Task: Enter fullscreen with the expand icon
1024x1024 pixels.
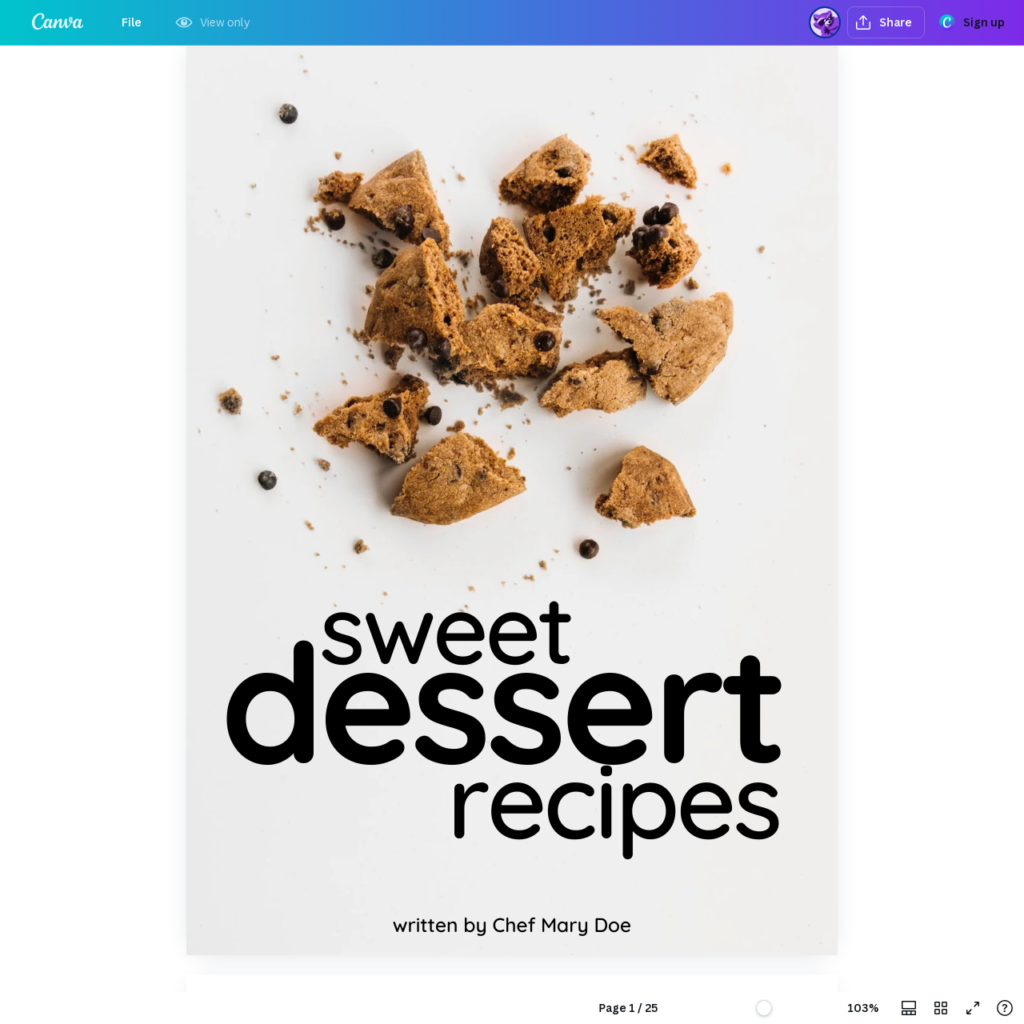Action: [x=972, y=1008]
